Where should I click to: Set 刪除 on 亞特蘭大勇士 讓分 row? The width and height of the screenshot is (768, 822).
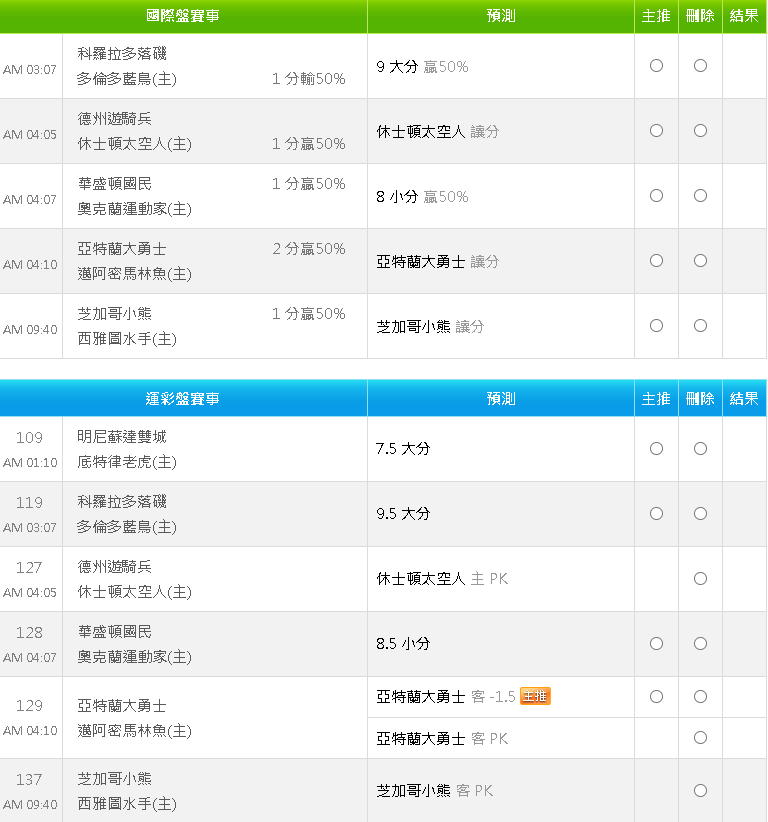coord(700,261)
